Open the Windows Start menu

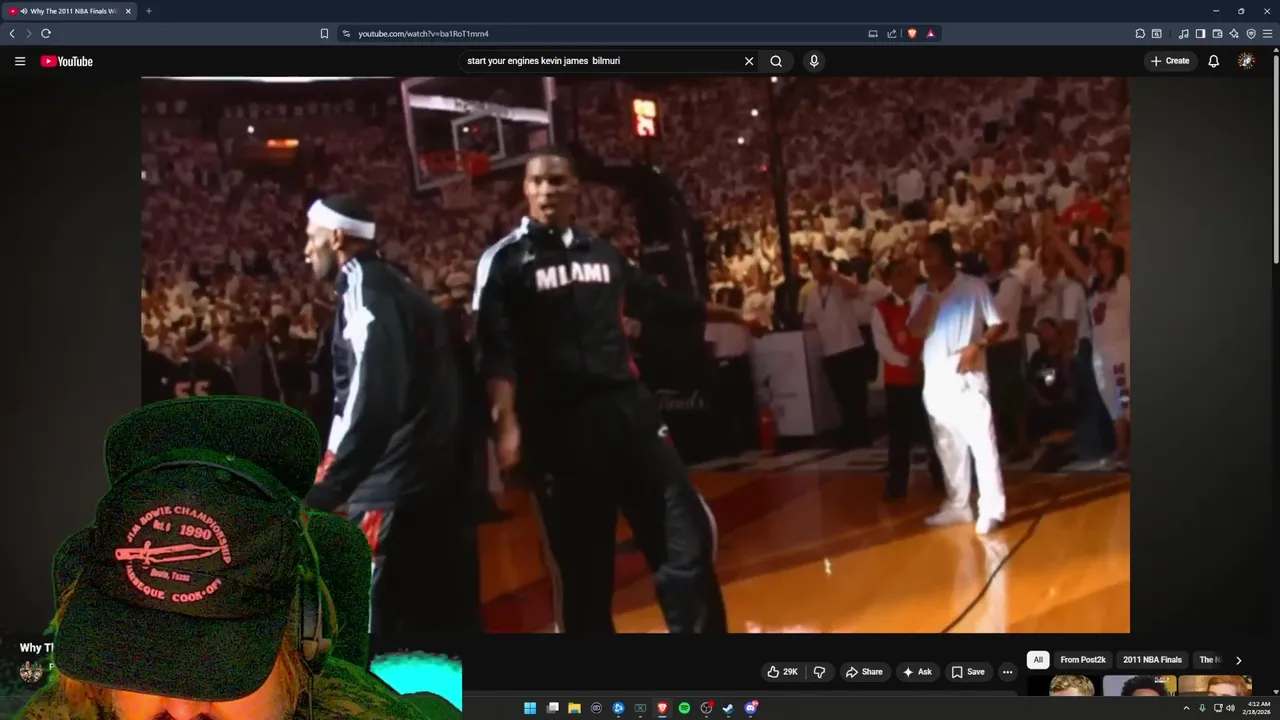(530, 708)
